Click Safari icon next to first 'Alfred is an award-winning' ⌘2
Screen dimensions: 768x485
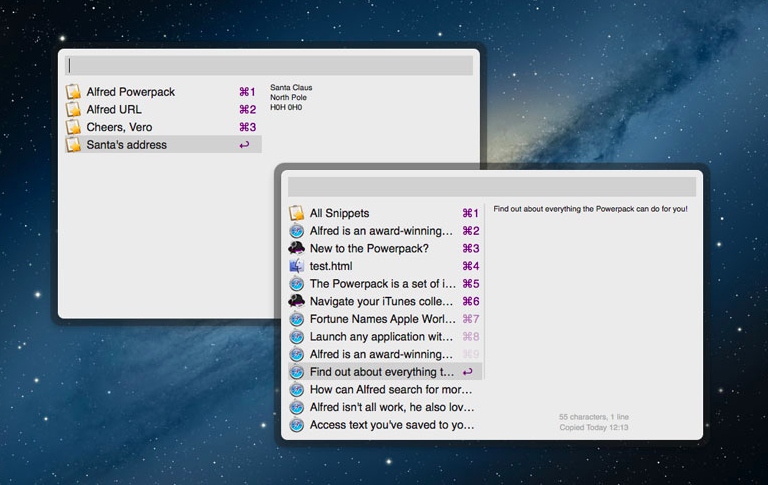point(296,231)
